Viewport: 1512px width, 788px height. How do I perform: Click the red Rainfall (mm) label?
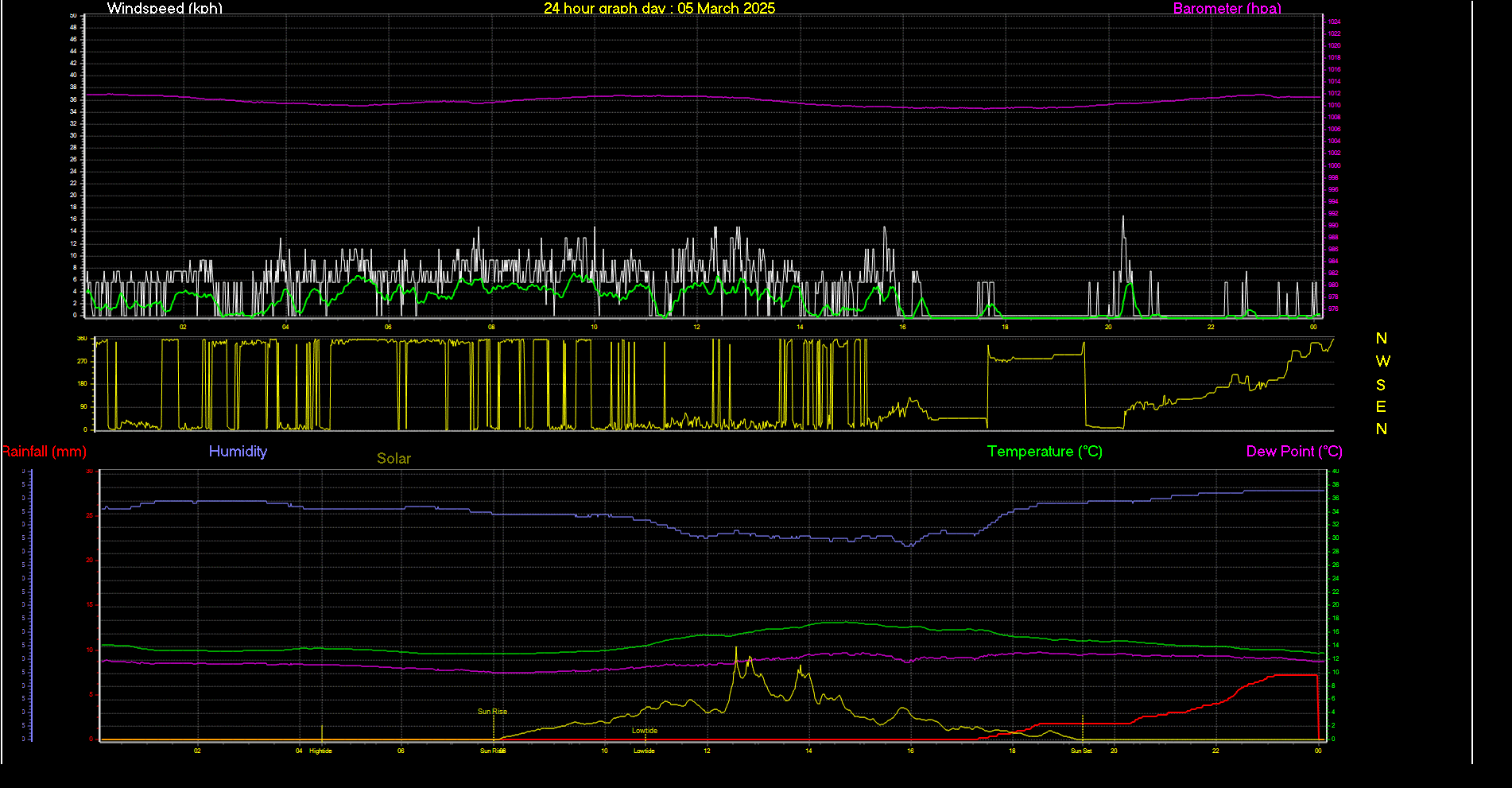(44, 451)
